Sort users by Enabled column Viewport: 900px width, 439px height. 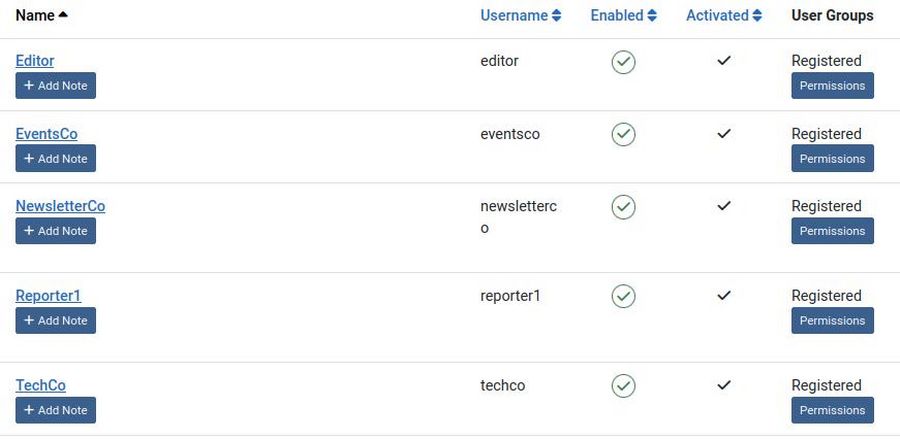coord(623,15)
